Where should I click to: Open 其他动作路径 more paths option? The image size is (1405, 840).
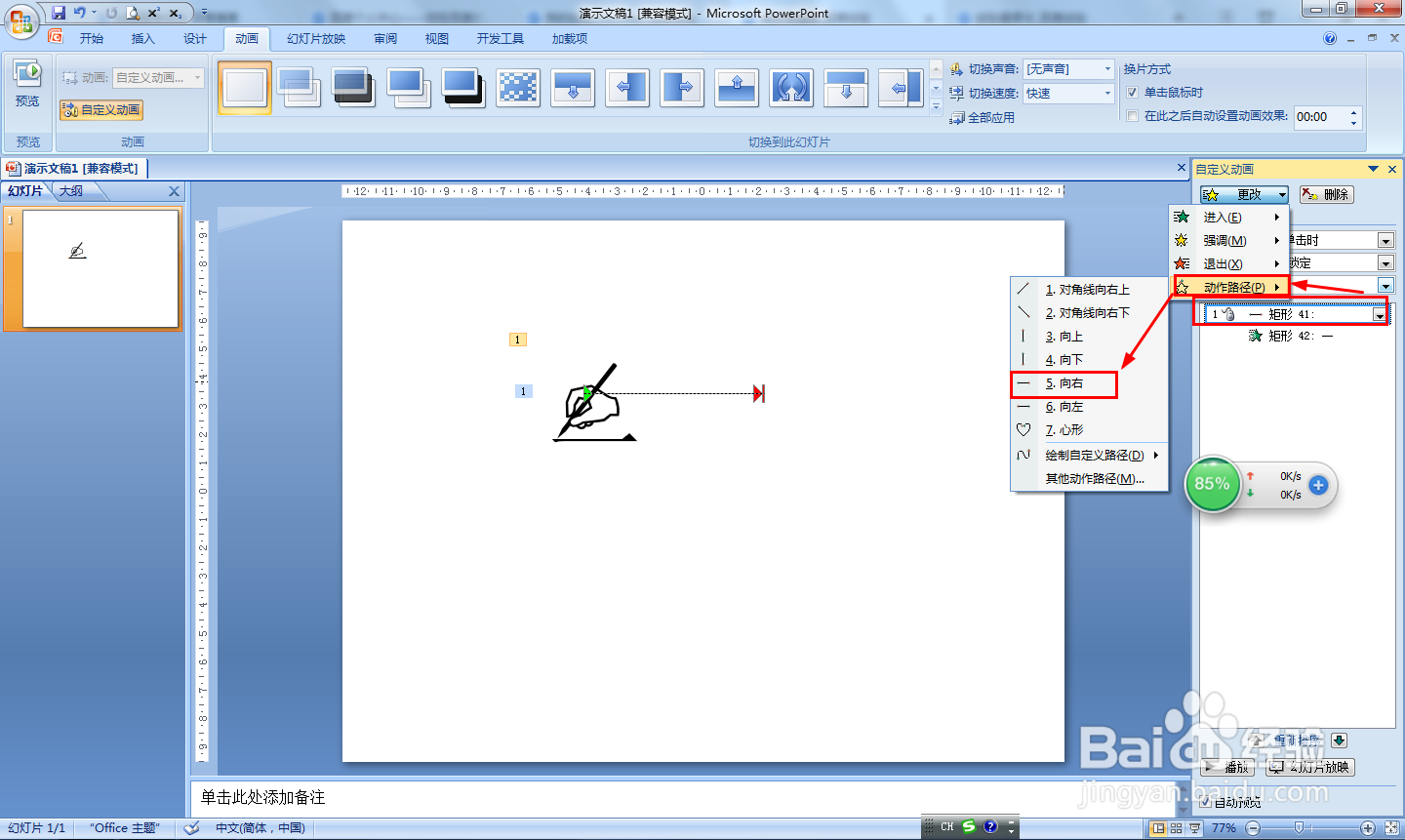1095,479
